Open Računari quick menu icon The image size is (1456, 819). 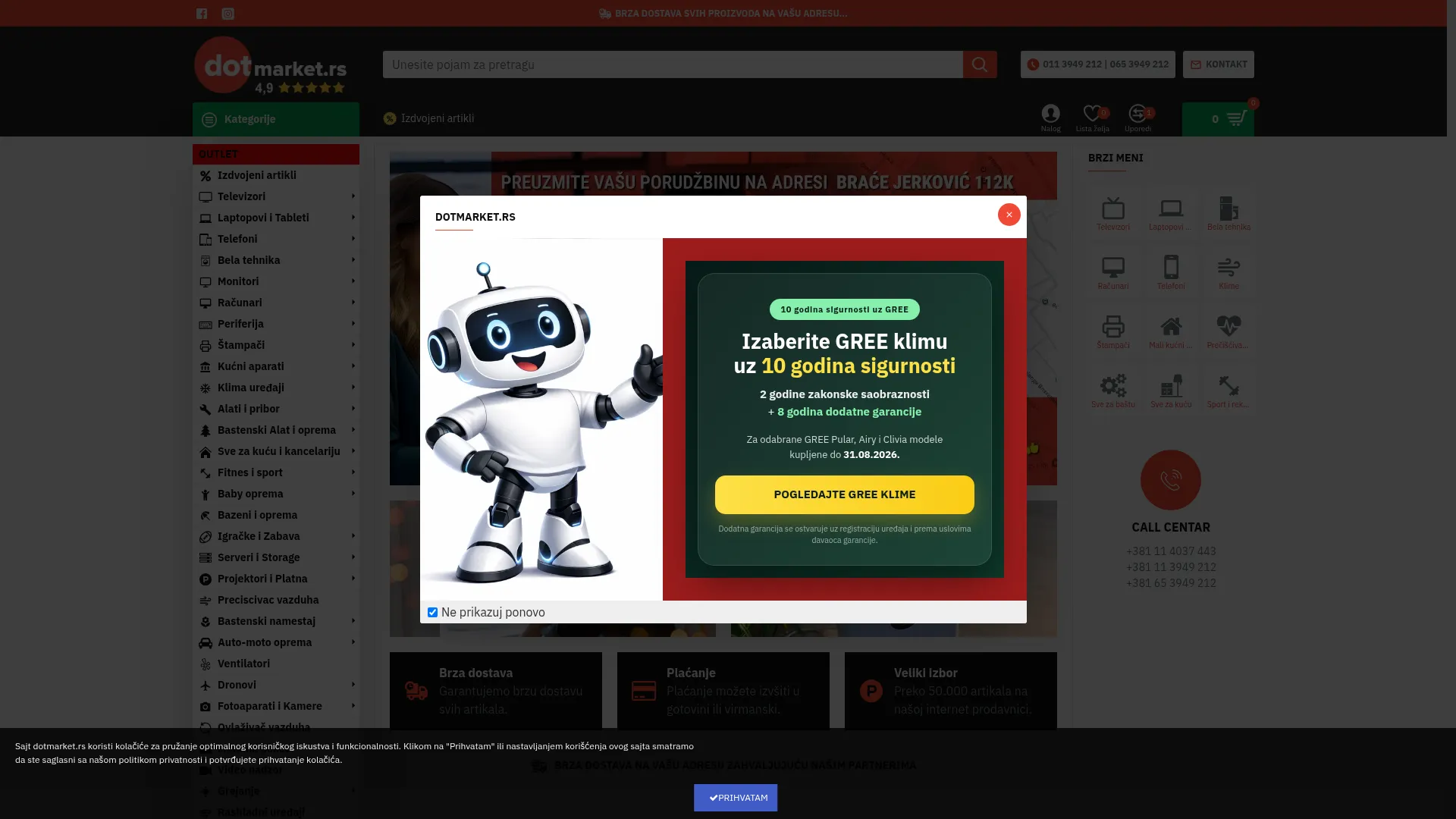pyautogui.click(x=1113, y=272)
